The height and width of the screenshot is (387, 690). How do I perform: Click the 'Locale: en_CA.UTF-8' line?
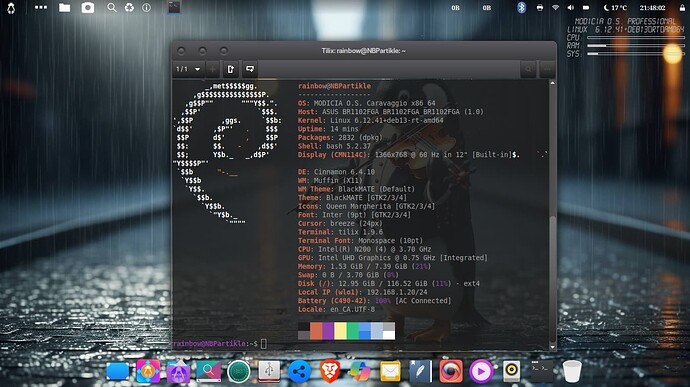tap(336, 309)
